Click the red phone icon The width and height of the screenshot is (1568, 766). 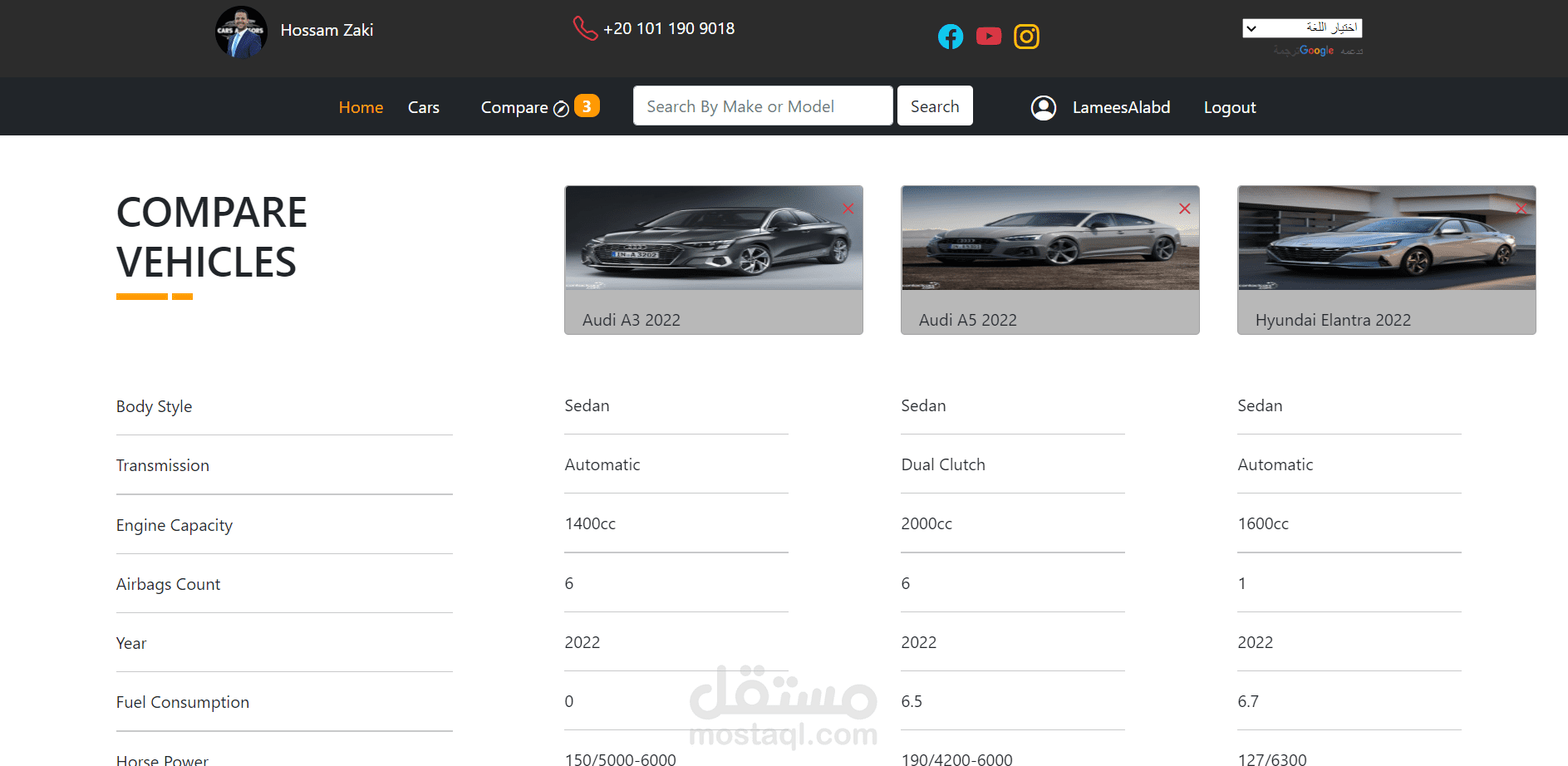(584, 27)
